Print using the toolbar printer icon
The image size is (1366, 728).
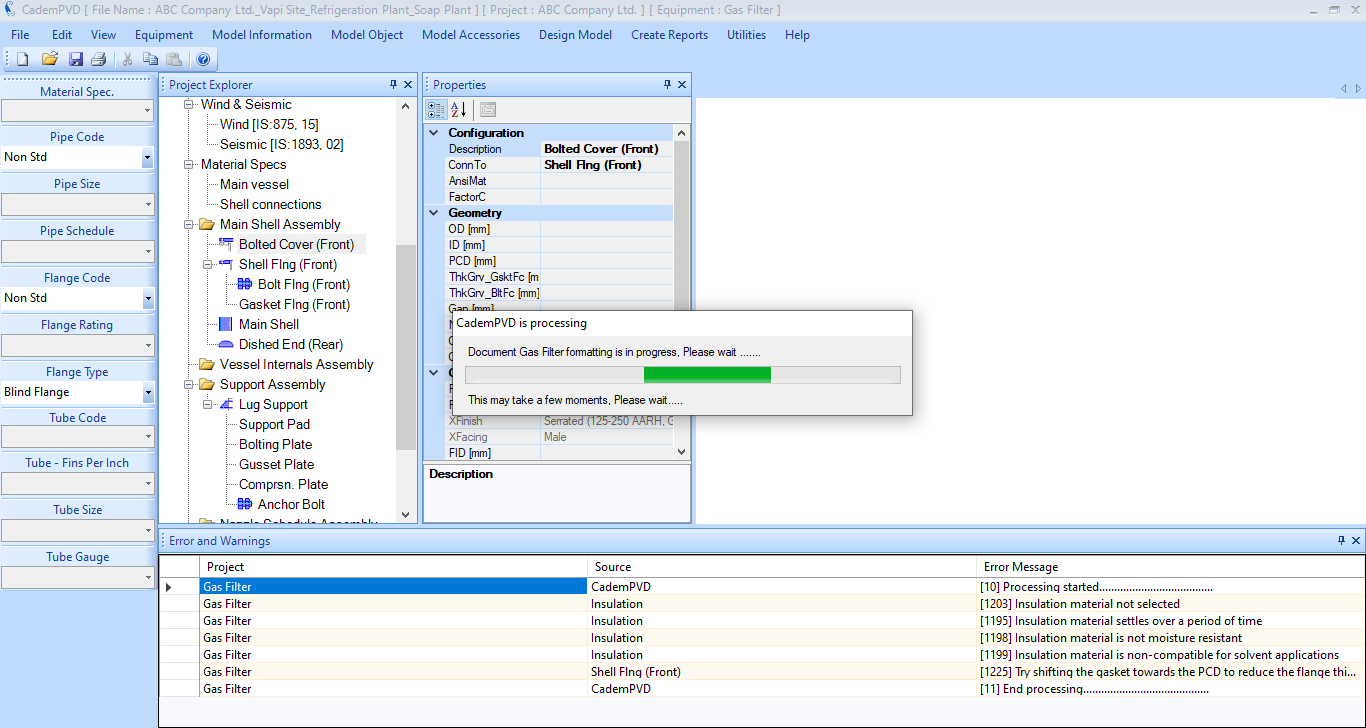98,59
